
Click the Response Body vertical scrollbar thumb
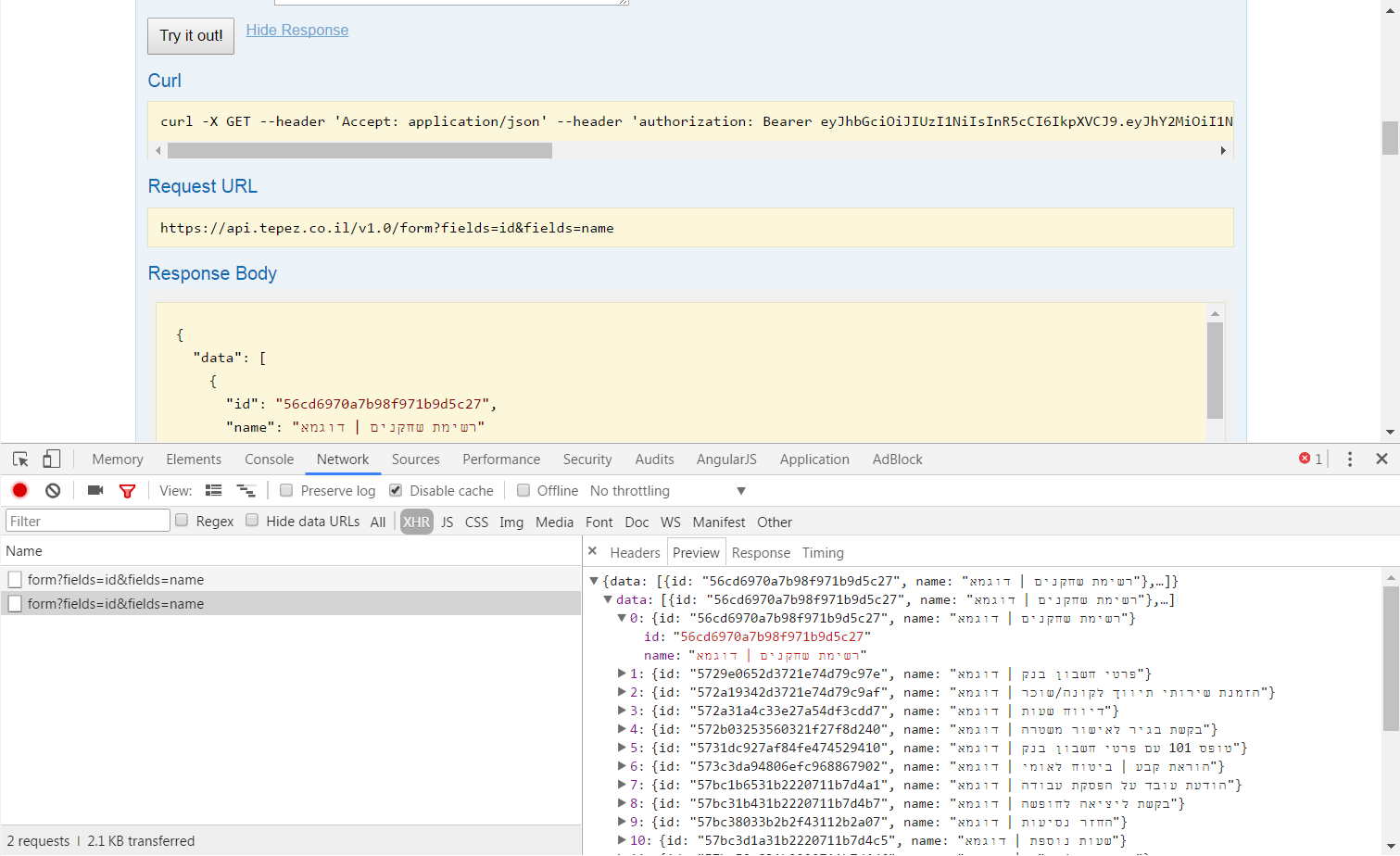(x=1216, y=370)
